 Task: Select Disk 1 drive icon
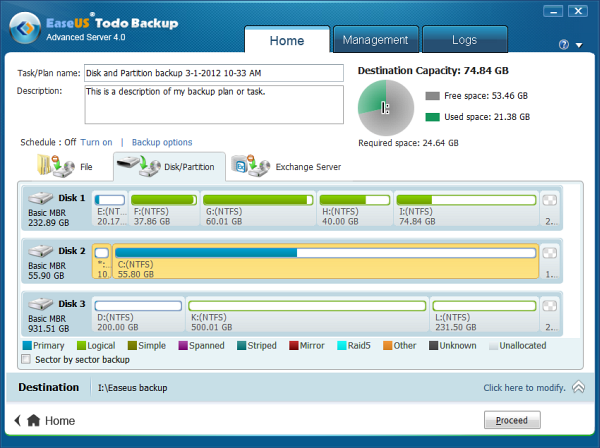click(41, 198)
